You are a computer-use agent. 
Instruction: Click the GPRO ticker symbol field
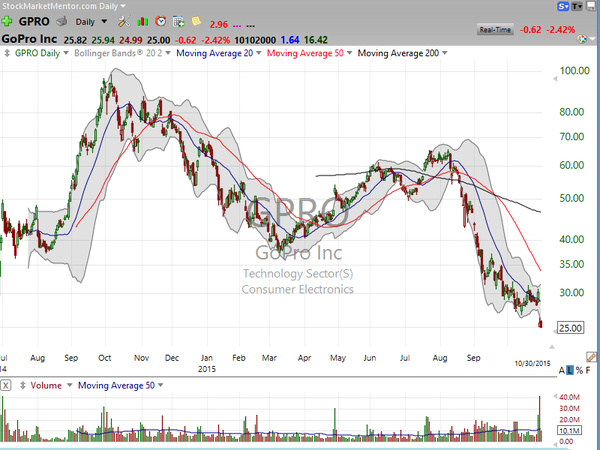(x=34, y=21)
